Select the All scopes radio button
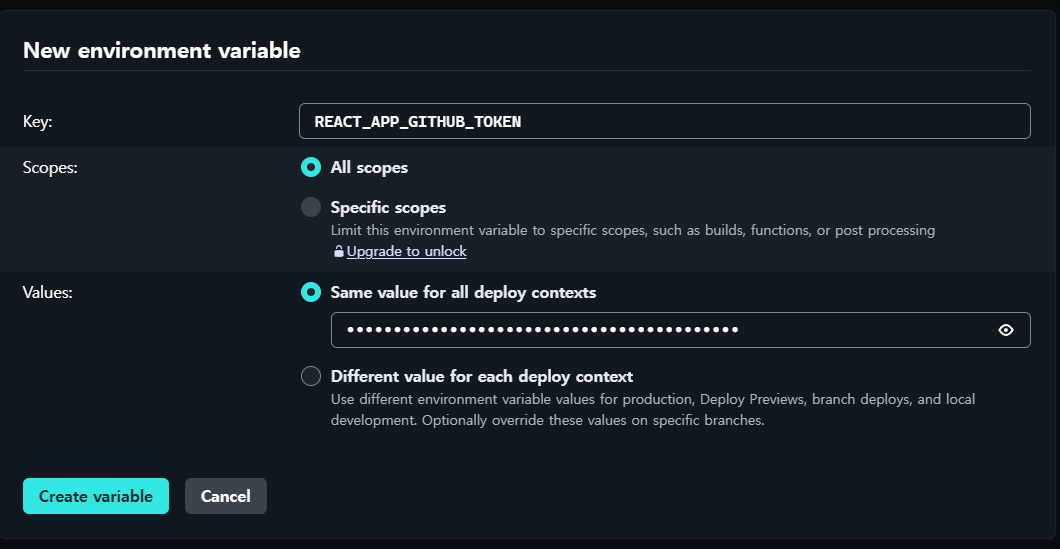 pyautogui.click(x=311, y=168)
